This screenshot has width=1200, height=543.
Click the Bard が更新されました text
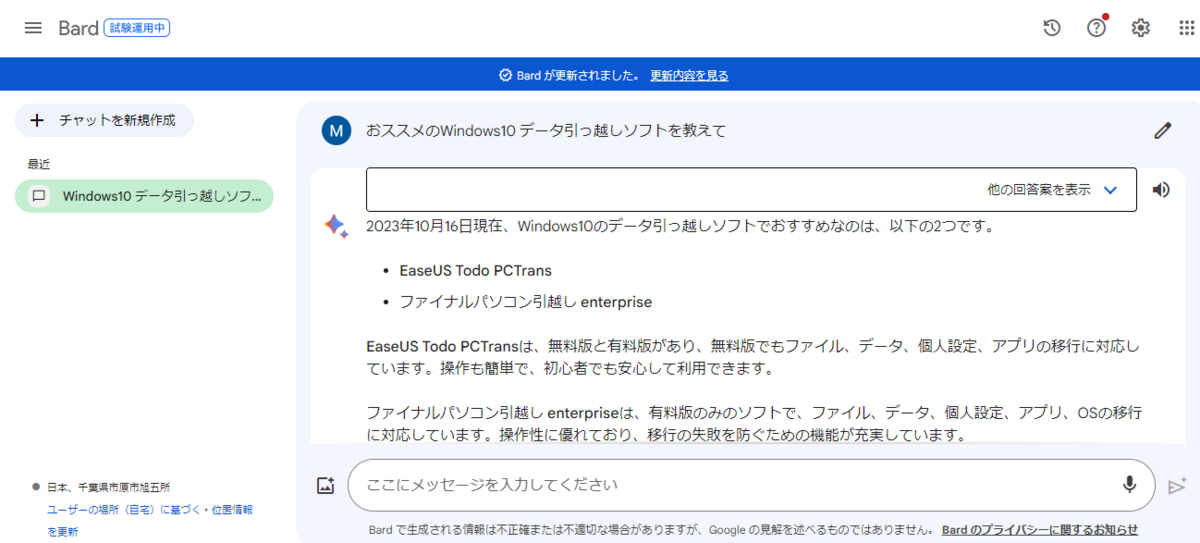[579, 75]
